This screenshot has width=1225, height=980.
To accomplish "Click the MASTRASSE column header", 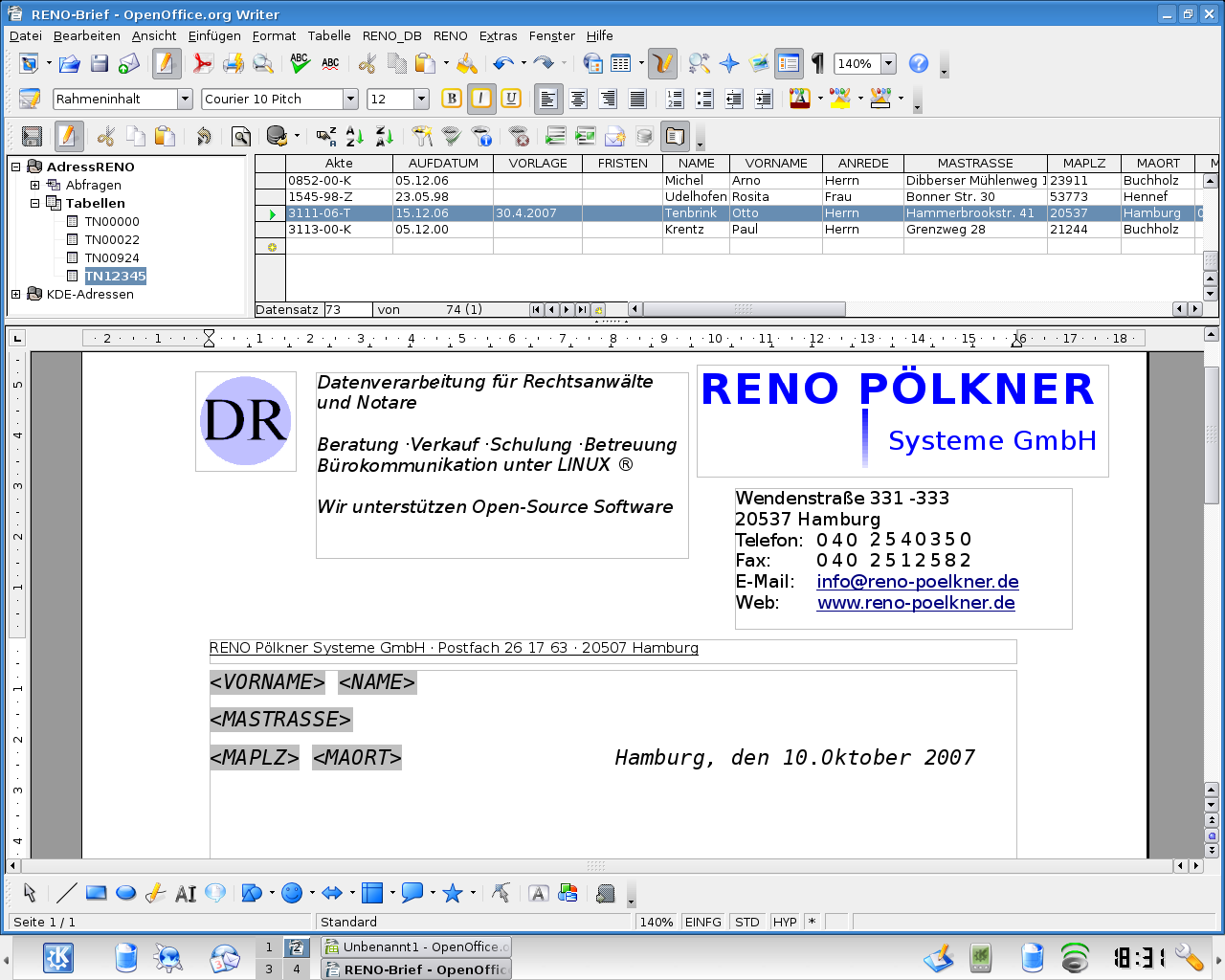I will (975, 164).
